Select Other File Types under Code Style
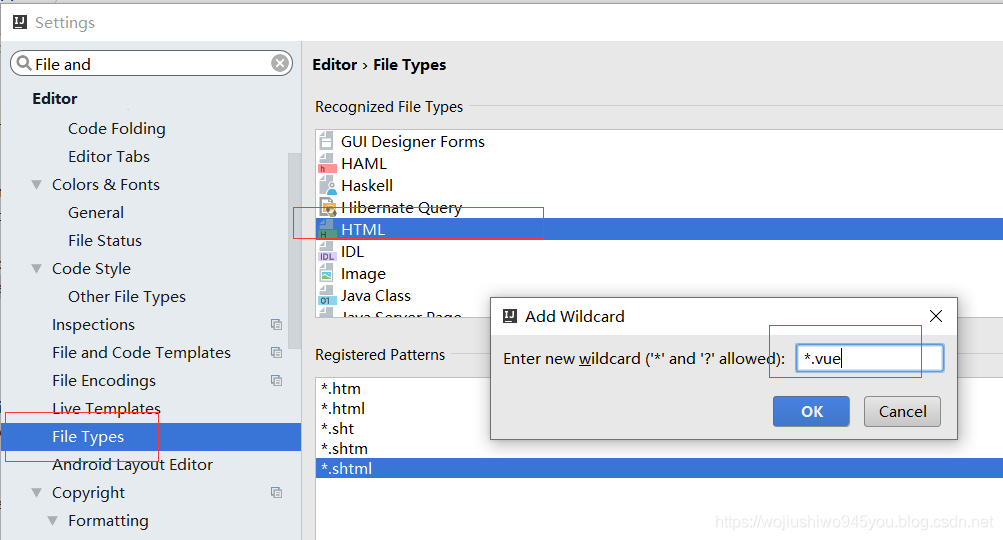Viewport: 1003px width, 540px height. (127, 297)
